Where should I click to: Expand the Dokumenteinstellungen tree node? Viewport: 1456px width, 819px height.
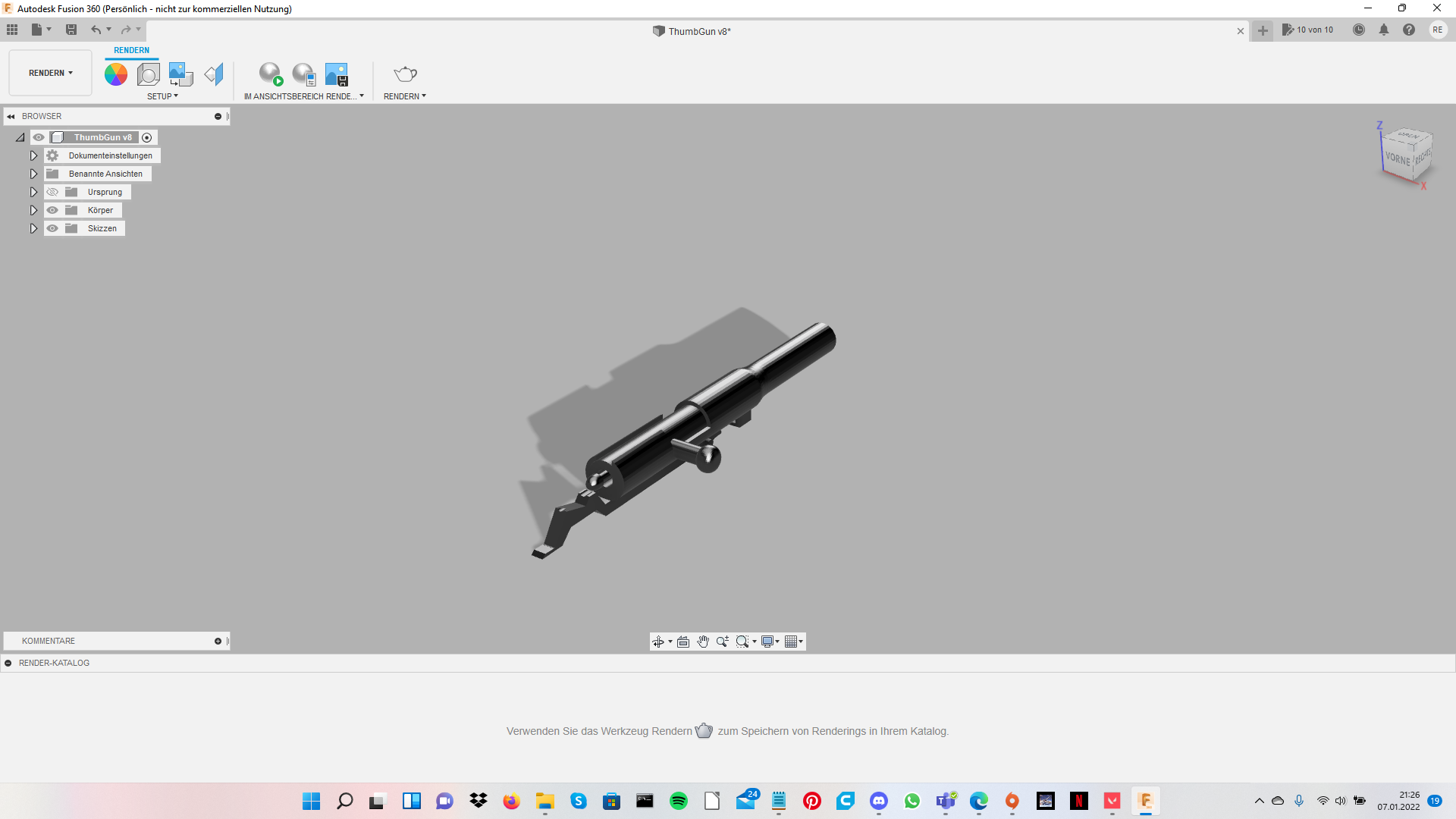[x=33, y=155]
